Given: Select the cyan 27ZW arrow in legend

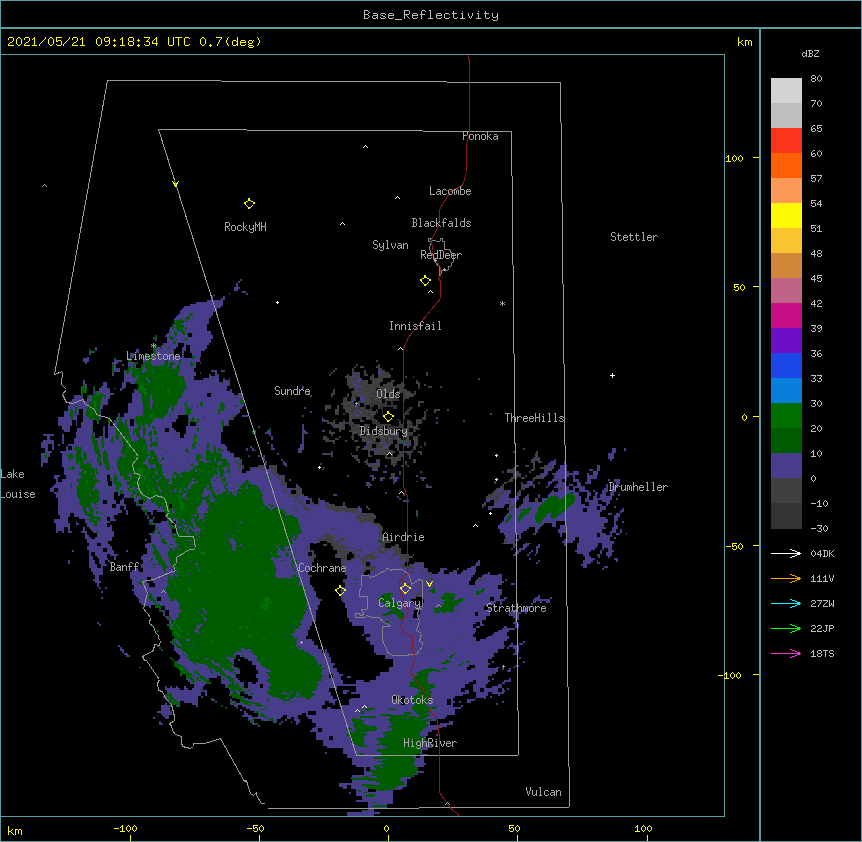Looking at the screenshot, I should tap(786, 603).
